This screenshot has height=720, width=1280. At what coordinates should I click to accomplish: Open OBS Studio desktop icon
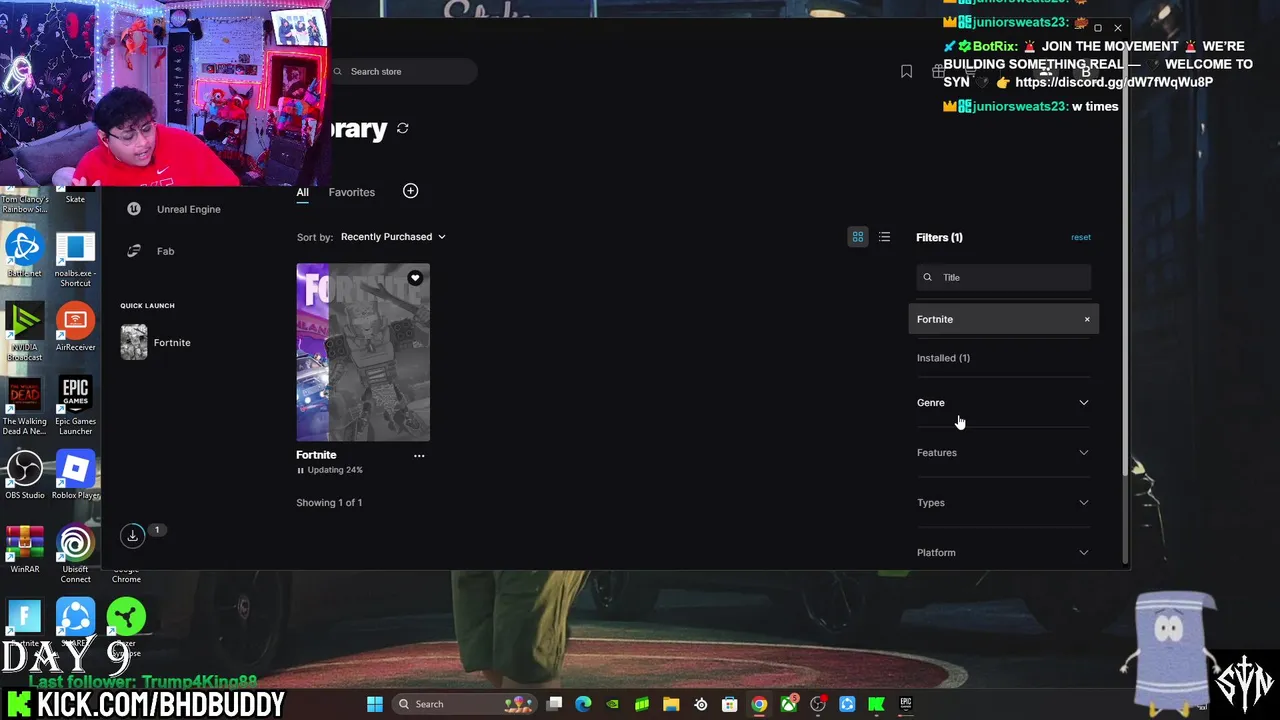[x=24, y=475]
